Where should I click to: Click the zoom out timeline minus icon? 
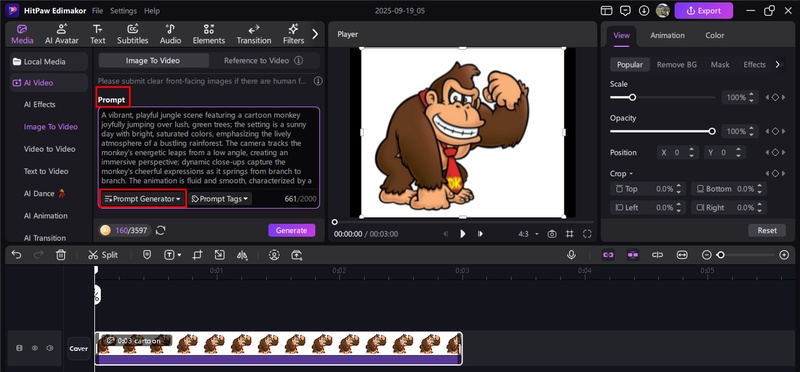point(707,255)
